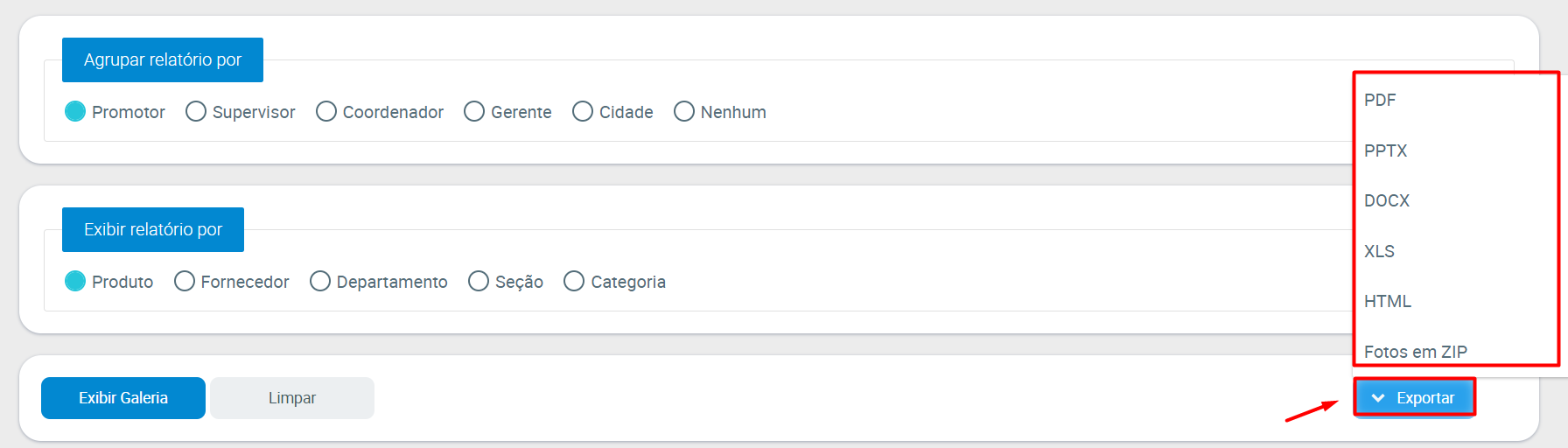The width and height of the screenshot is (1568, 448).
Task: Select Produto display option
Action: [75, 282]
